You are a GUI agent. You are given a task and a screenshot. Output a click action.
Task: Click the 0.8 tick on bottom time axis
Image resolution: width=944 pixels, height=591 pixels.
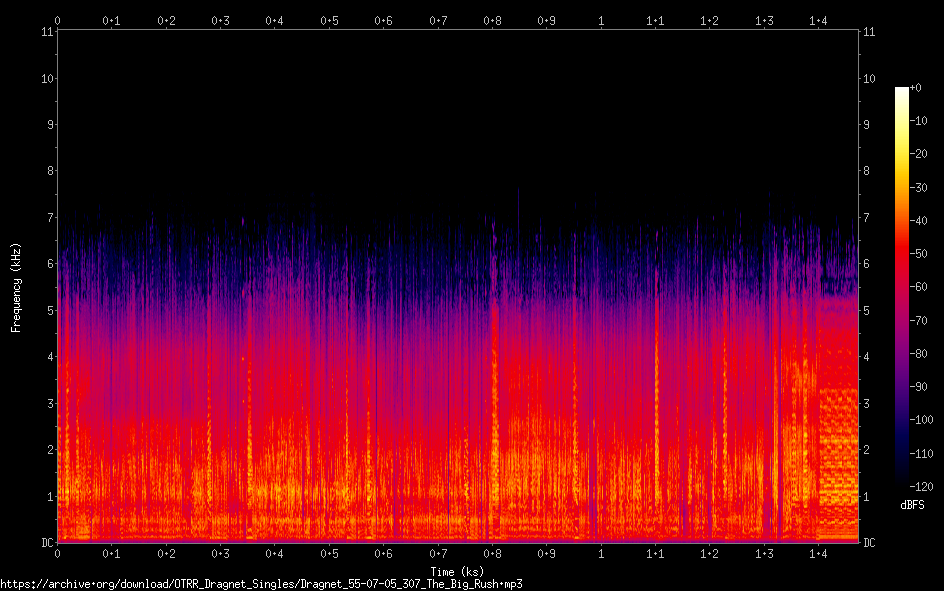tap(492, 553)
